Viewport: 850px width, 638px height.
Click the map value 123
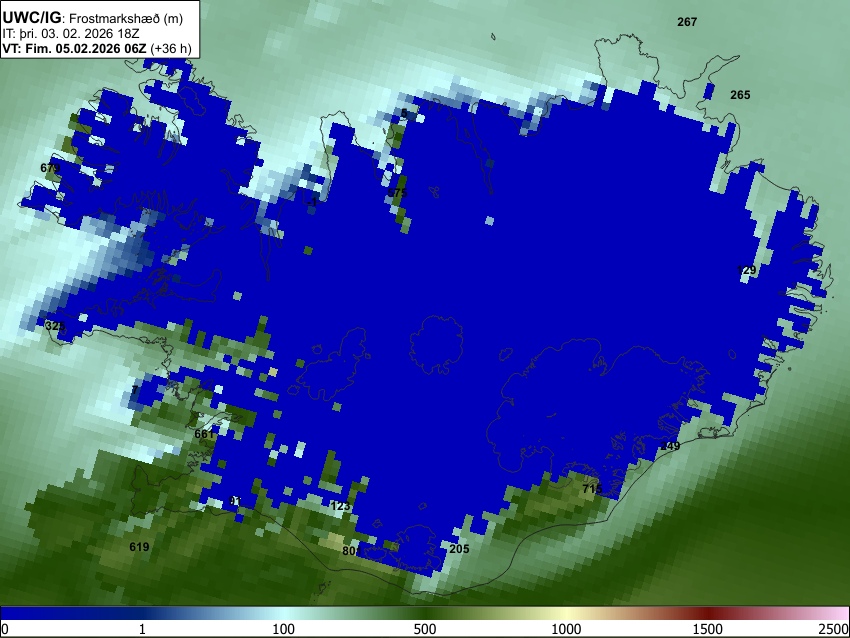340,506
